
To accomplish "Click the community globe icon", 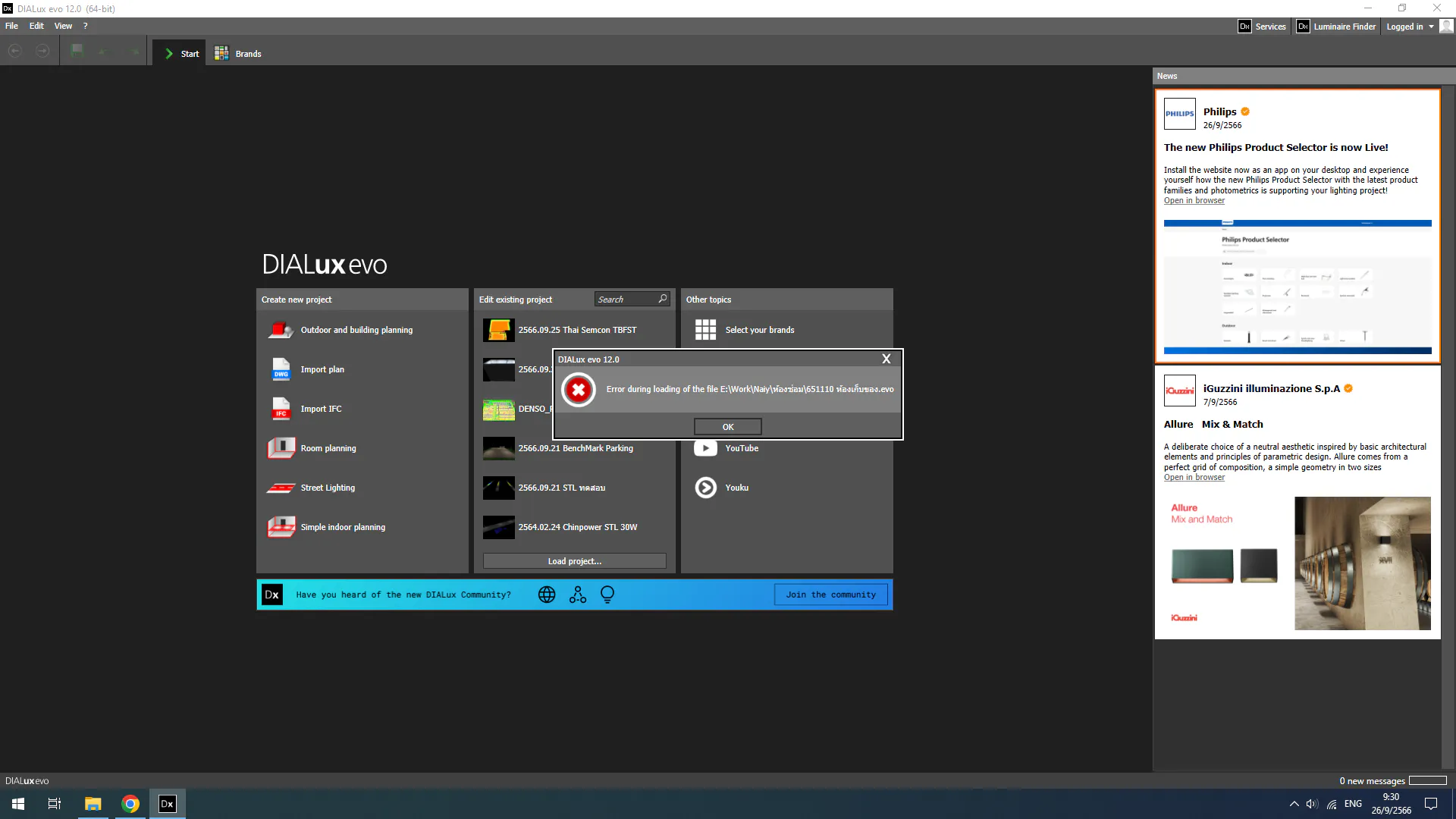I will (x=547, y=595).
